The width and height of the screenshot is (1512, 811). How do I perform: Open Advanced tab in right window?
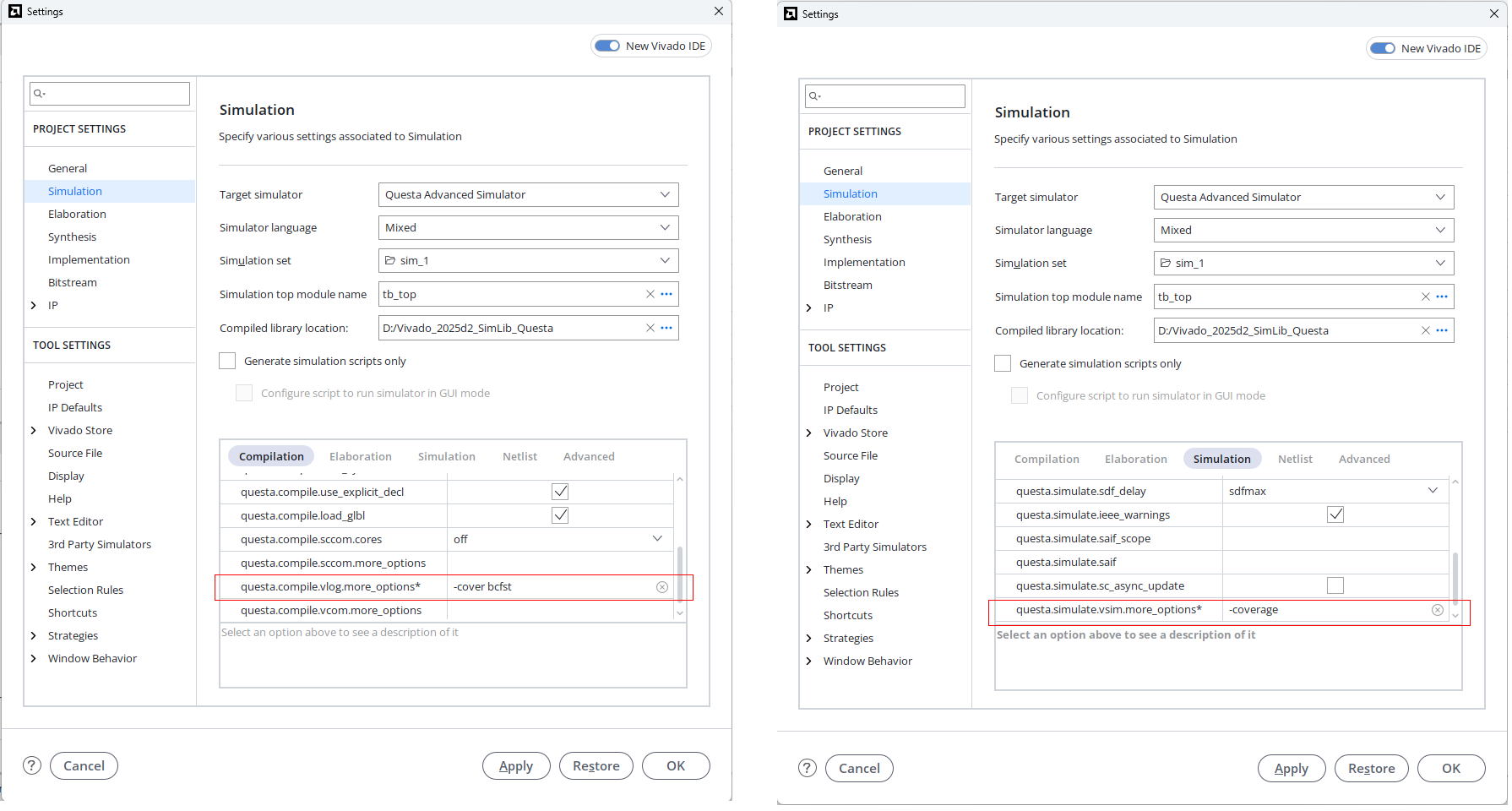[x=1364, y=459]
